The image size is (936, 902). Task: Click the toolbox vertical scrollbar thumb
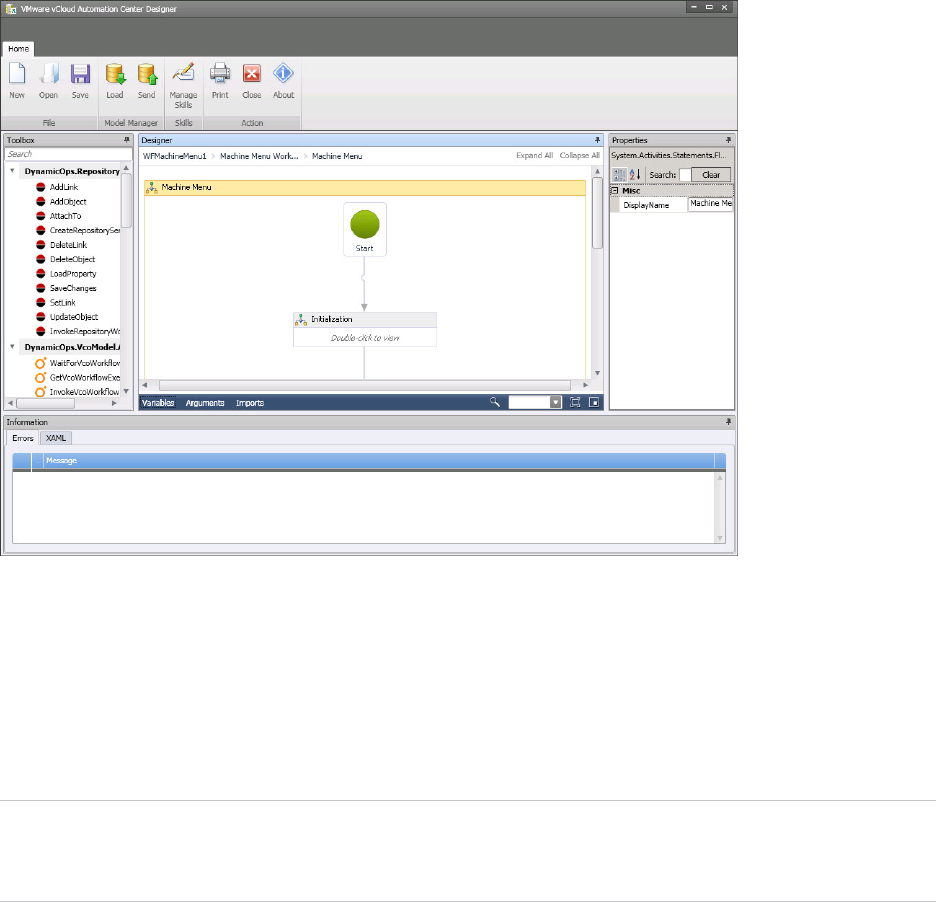click(126, 201)
